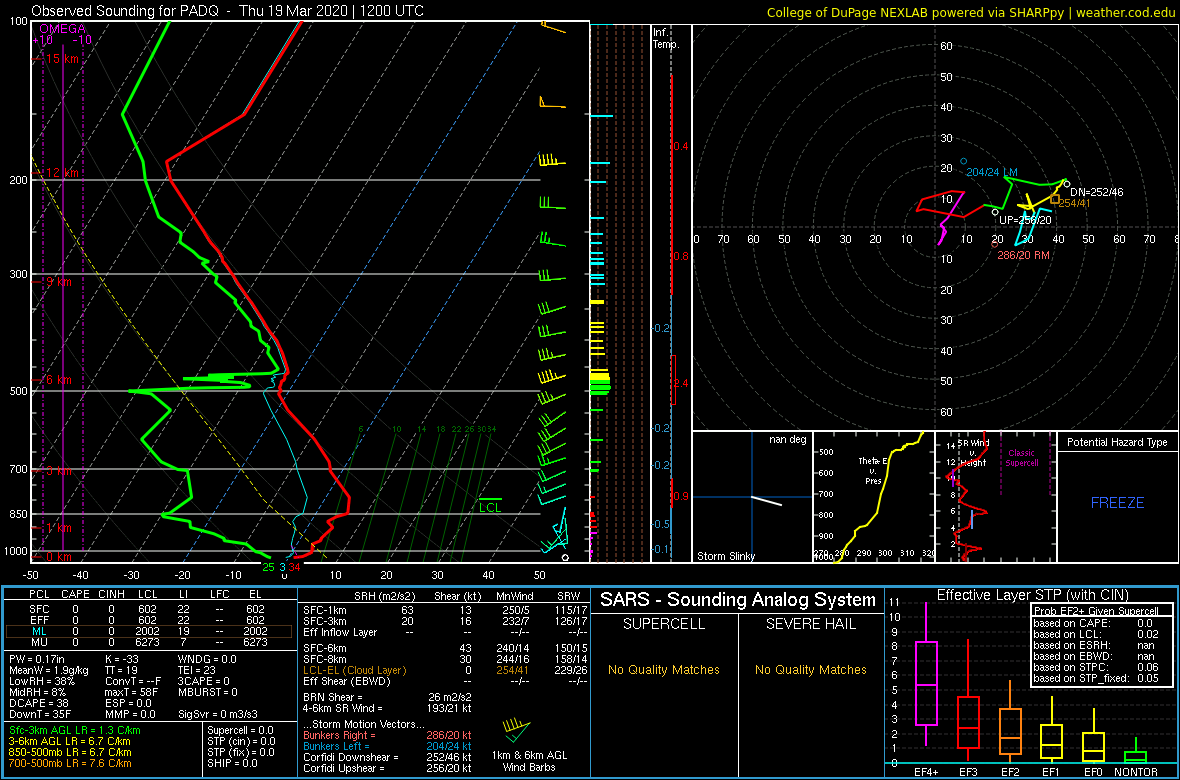Viewport: 1180px width, 780px height.
Task: Click the Corfidi downshear DN circle marker
Action: pos(1066,184)
